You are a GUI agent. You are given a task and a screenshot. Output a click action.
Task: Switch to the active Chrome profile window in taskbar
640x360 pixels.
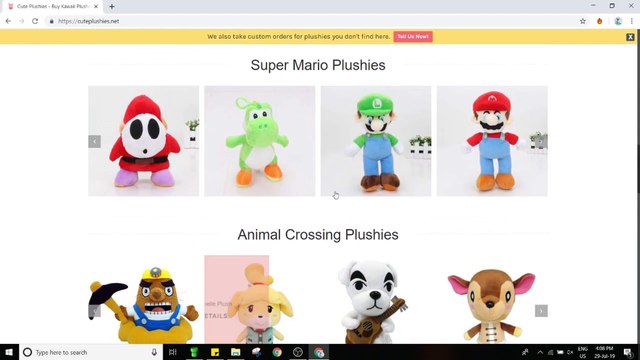click(x=319, y=352)
